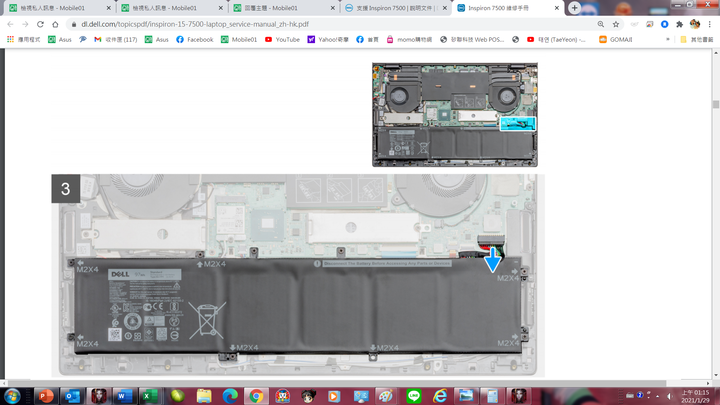Go to the browser home page
This screenshot has height=405, width=720.
55,24
